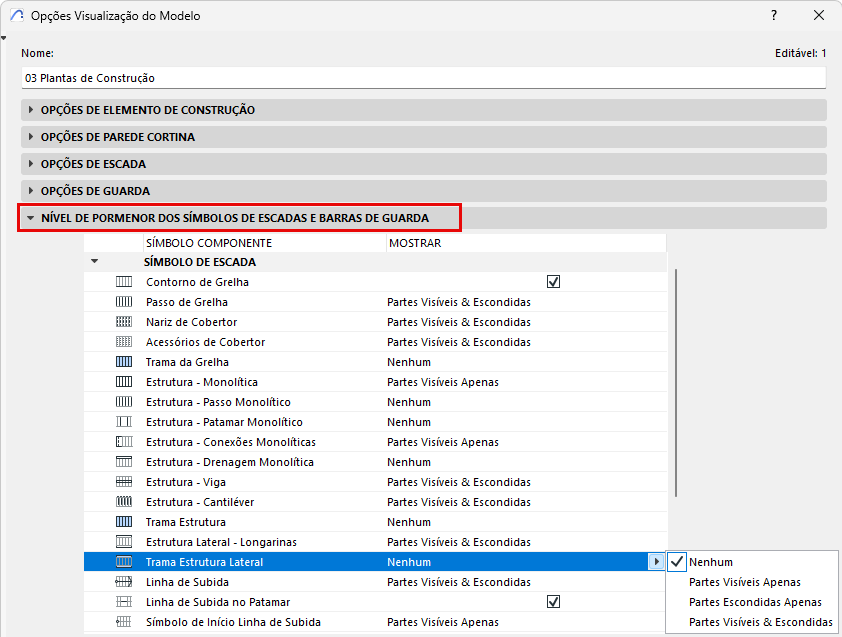Open help with the question mark button
Viewport: 842px width, 637px height.
(774, 15)
